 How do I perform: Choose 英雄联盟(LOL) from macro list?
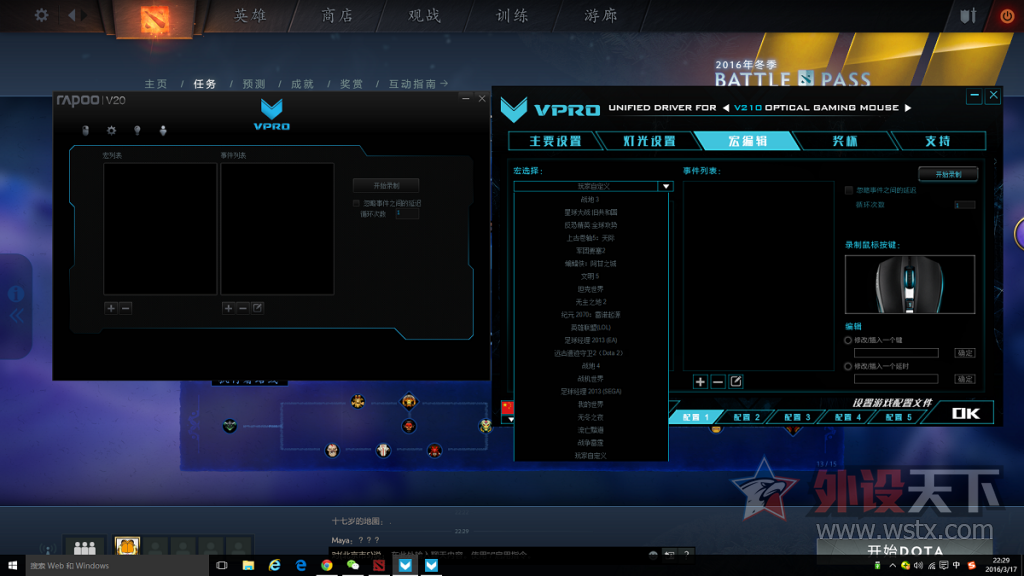pos(590,328)
